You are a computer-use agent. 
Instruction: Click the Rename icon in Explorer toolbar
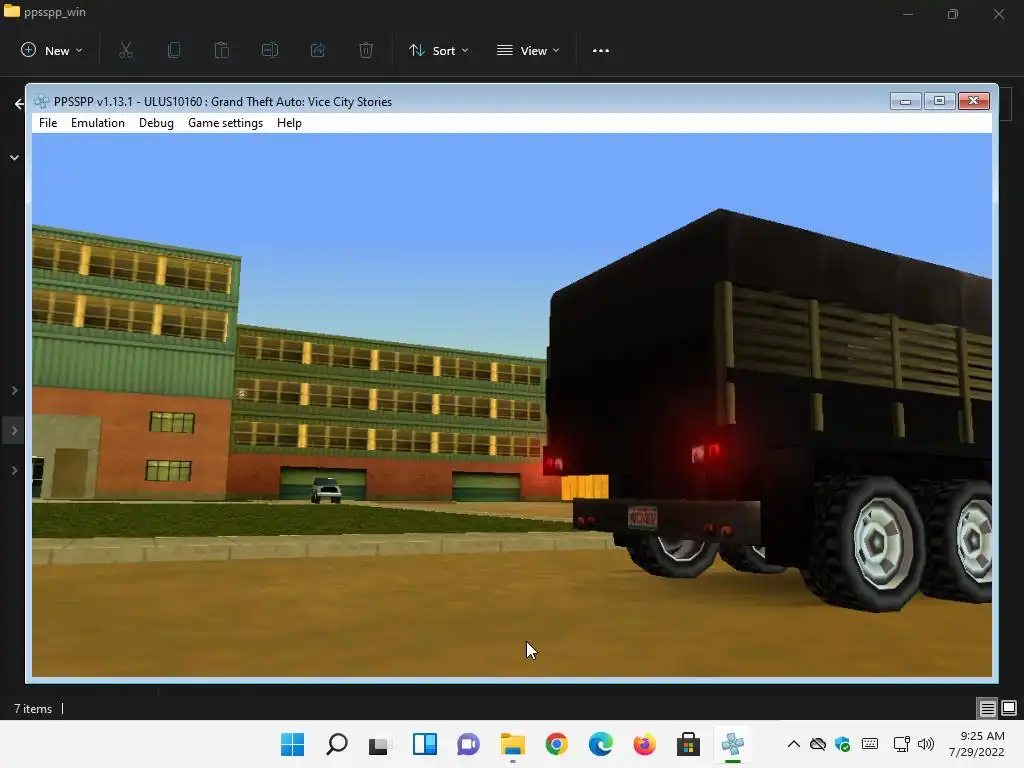270,50
